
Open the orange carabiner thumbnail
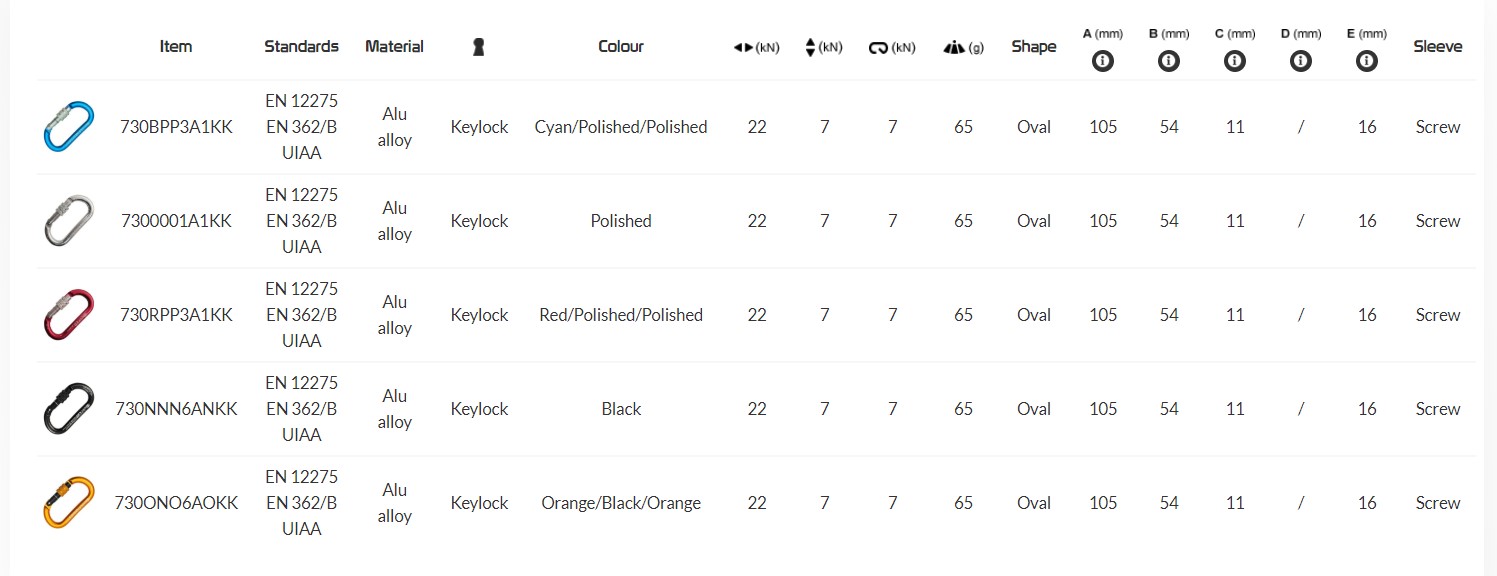pos(69,503)
